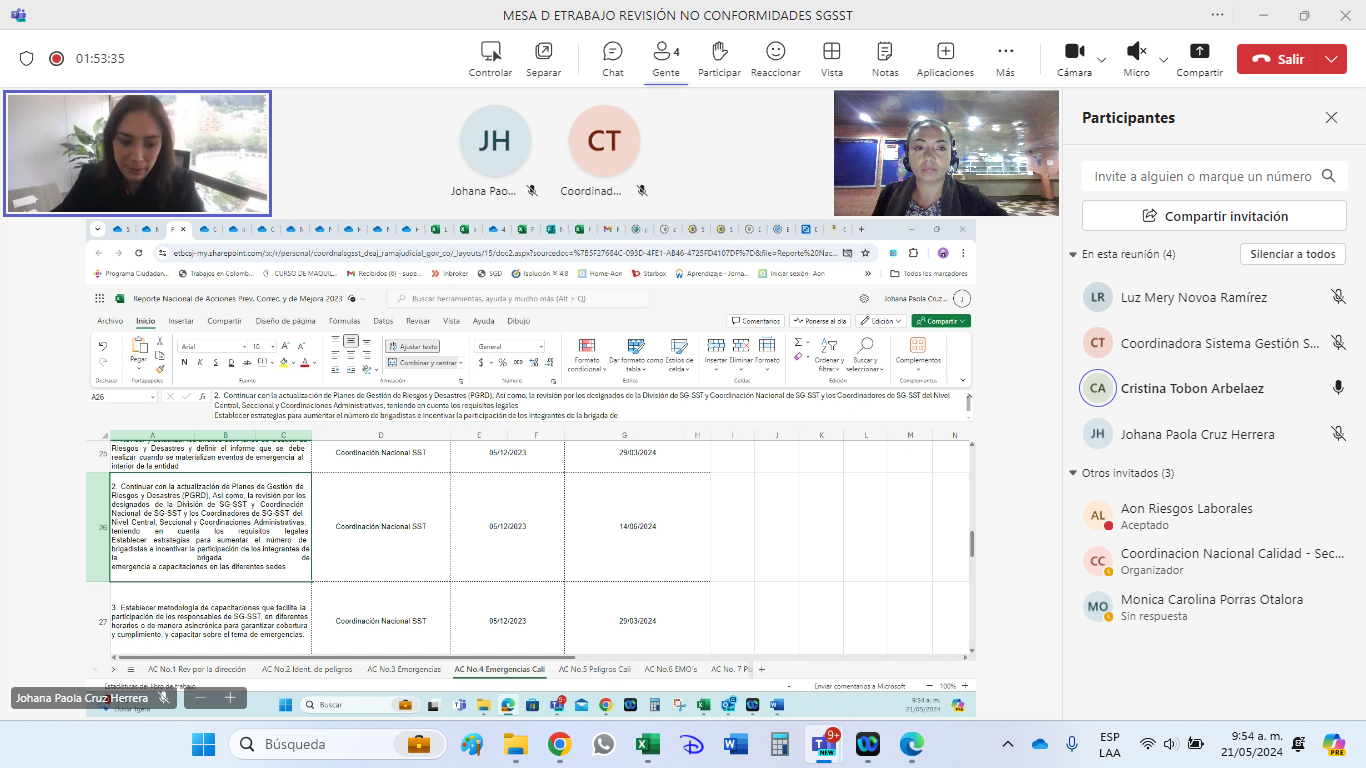
Task: Click the 'Compartir invitación' button
Action: (1214, 216)
